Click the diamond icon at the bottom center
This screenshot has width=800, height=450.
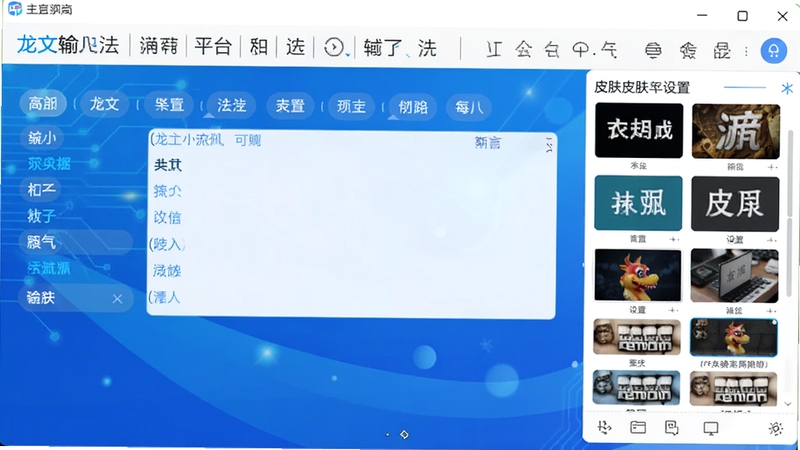pyautogui.click(x=405, y=435)
